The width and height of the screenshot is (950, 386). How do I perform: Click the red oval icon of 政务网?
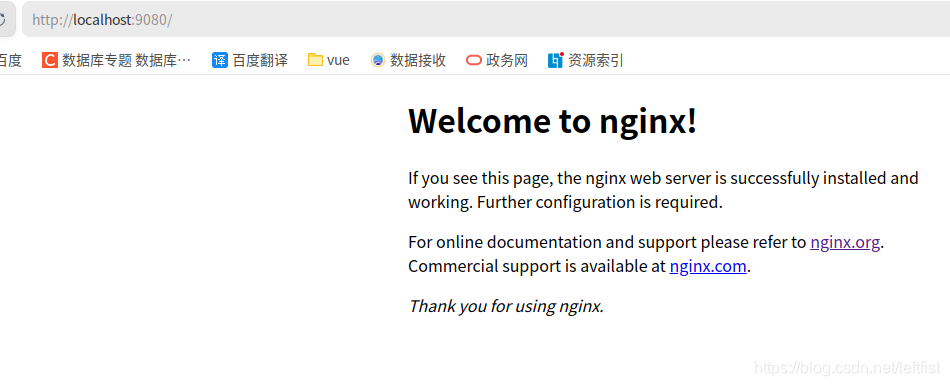point(474,60)
